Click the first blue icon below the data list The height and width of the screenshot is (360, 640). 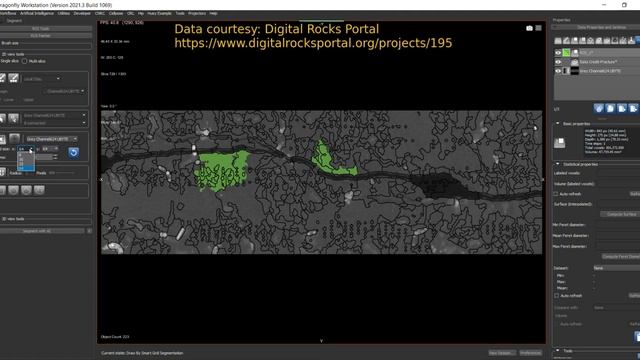[598, 108]
